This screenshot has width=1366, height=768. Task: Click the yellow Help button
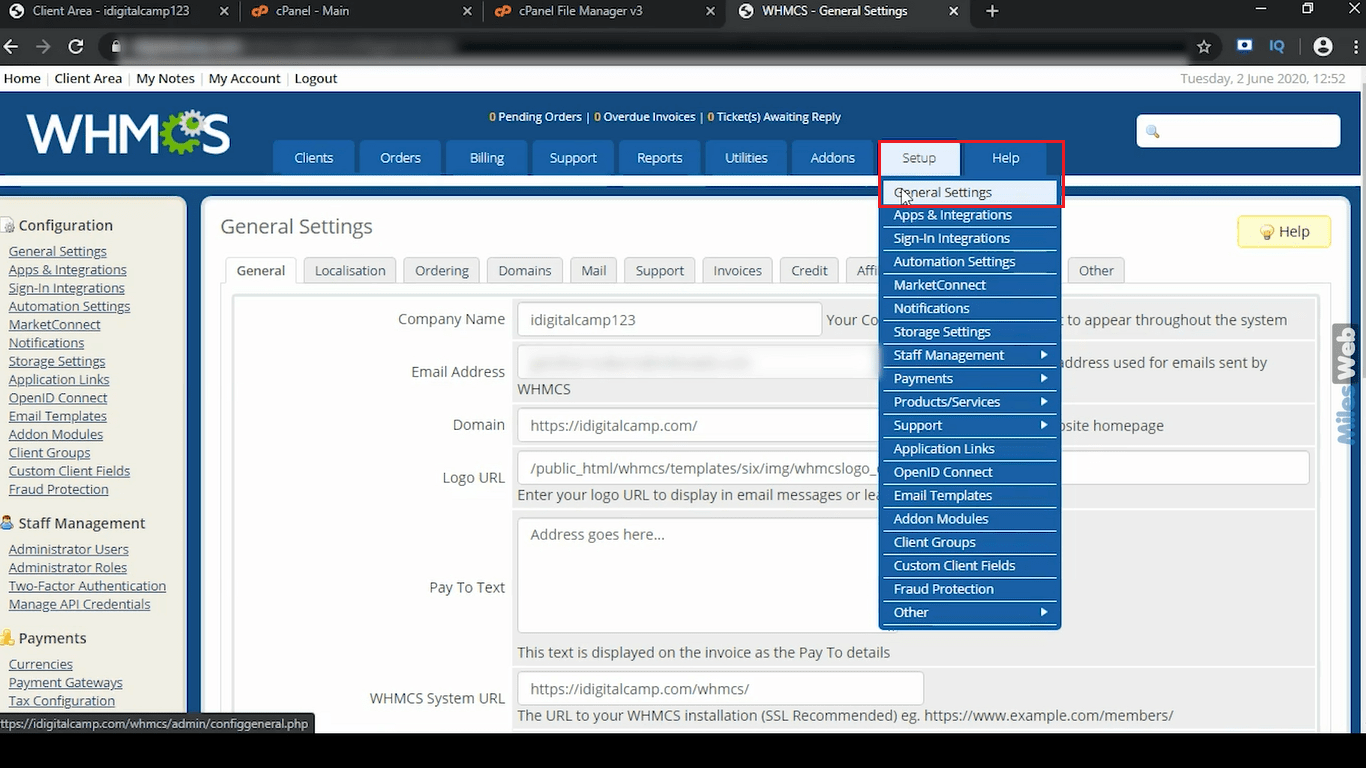click(x=1284, y=232)
